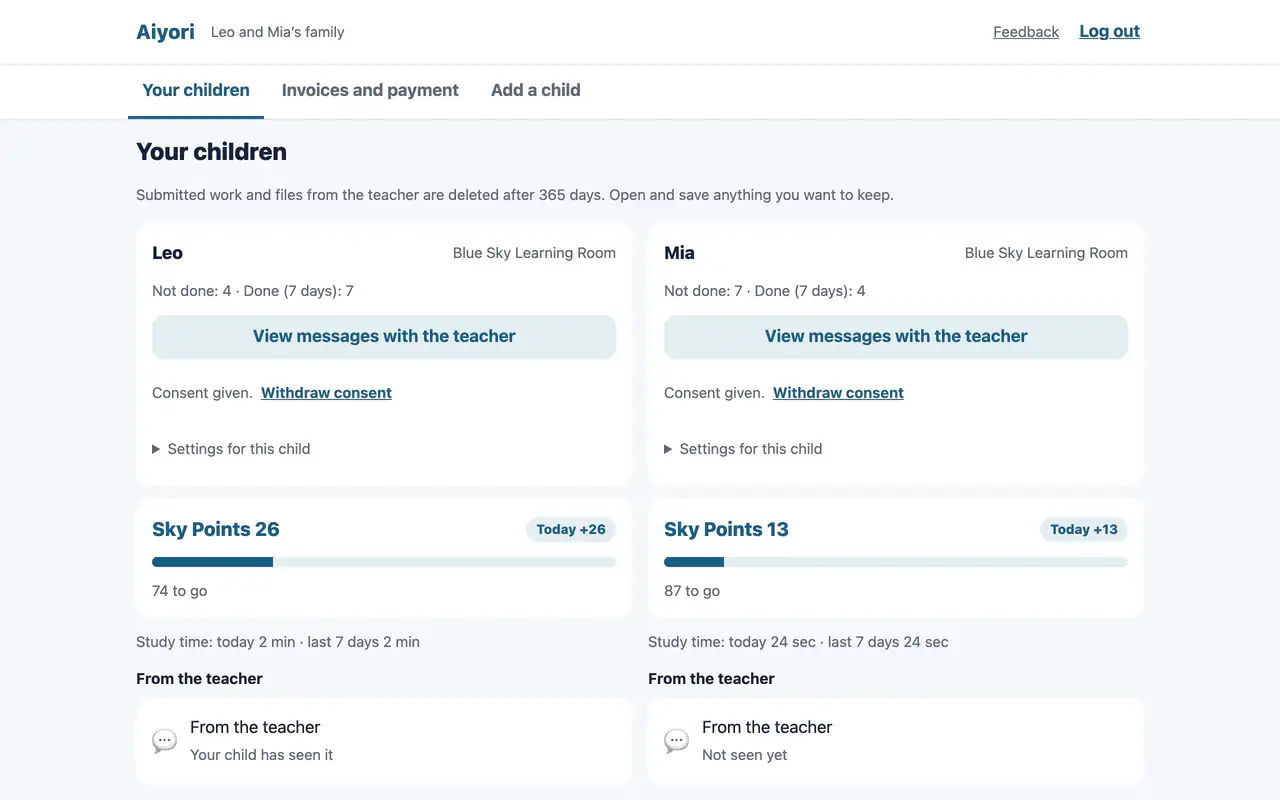Click the '87 to go' text
The image size is (1280, 800).
click(x=692, y=591)
